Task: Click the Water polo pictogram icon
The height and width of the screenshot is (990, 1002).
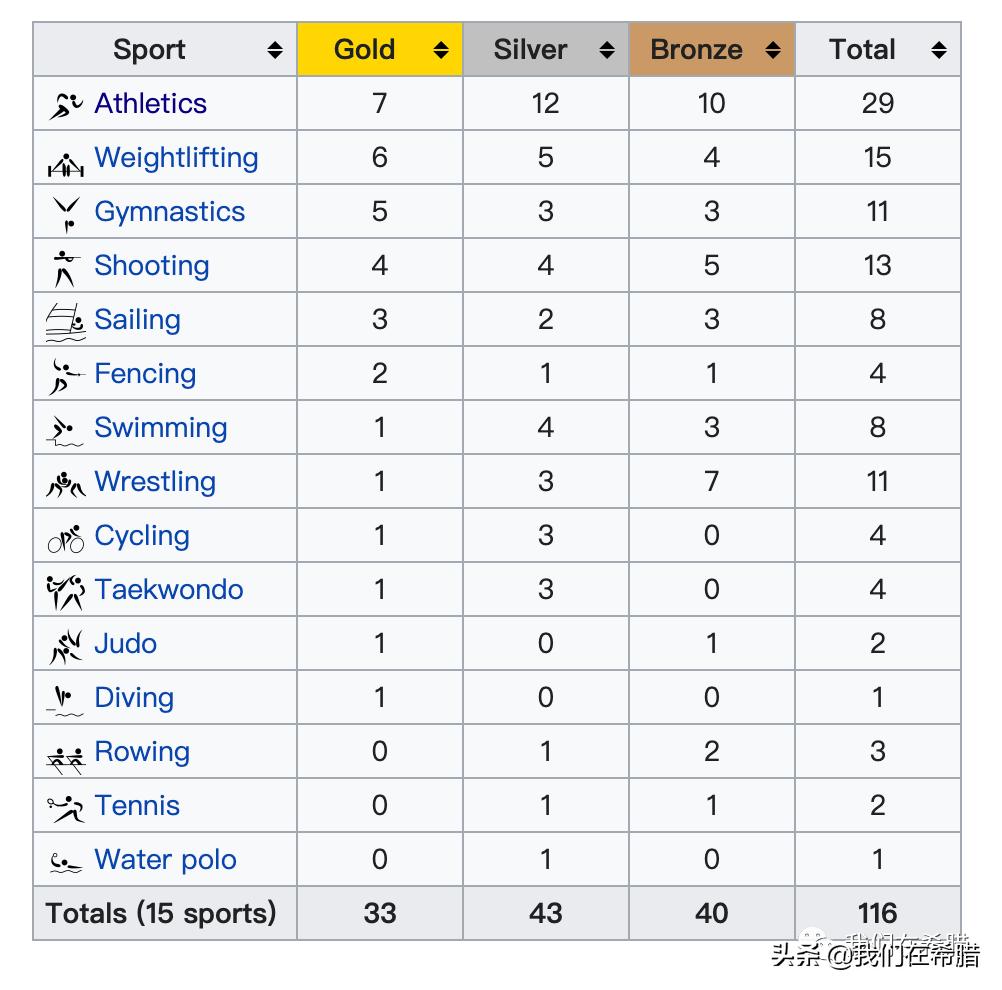Action: (x=66, y=862)
